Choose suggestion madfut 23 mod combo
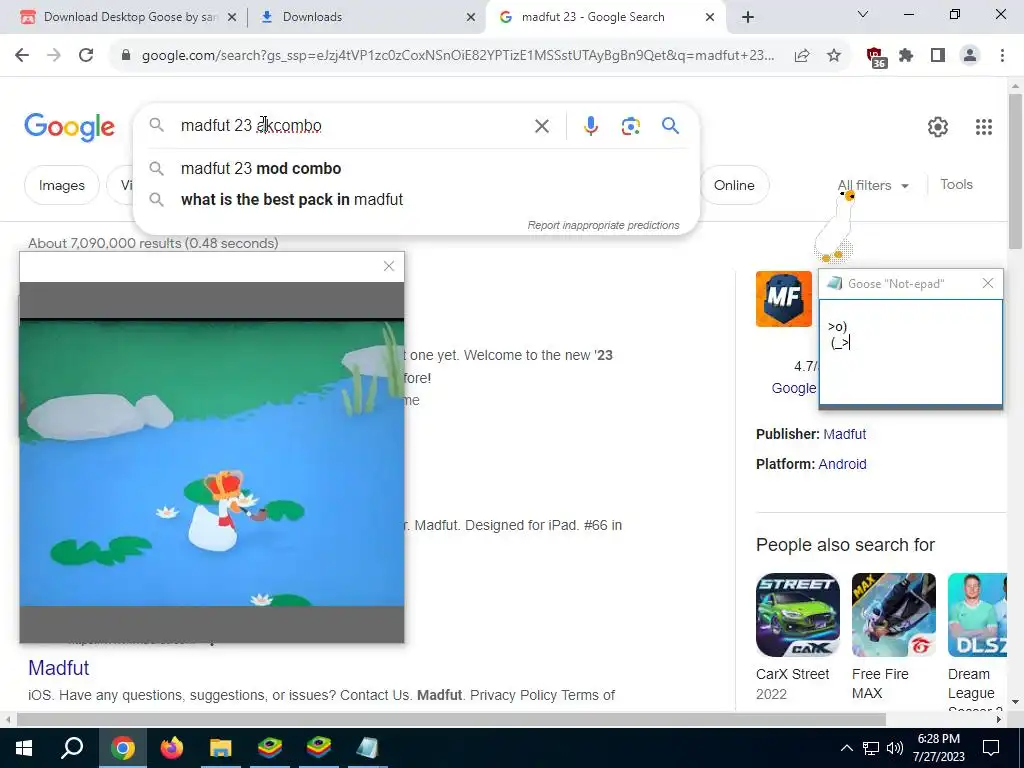This screenshot has height=768, width=1024. point(416,168)
